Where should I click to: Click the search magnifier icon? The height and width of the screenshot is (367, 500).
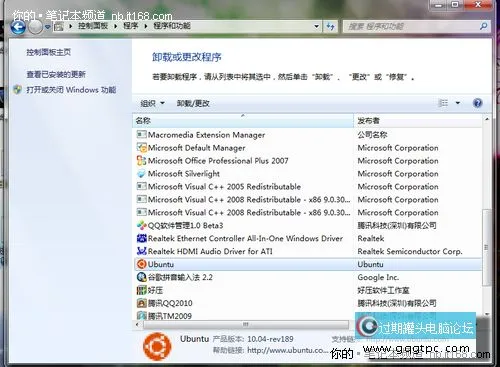point(484,26)
